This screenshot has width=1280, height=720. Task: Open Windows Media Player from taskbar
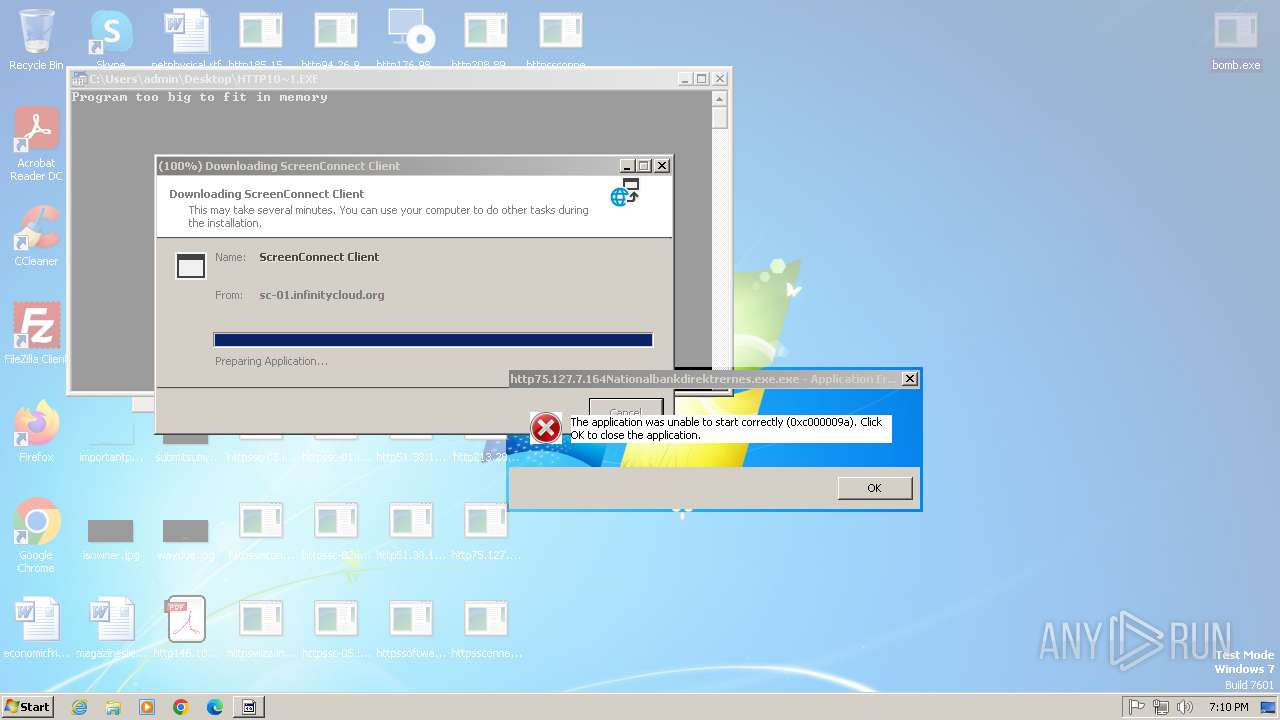coord(147,707)
